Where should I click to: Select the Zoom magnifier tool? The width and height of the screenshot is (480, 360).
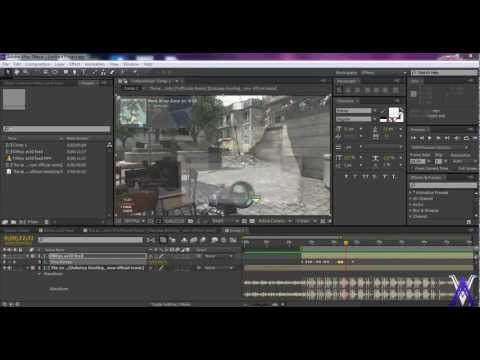coord(25,72)
